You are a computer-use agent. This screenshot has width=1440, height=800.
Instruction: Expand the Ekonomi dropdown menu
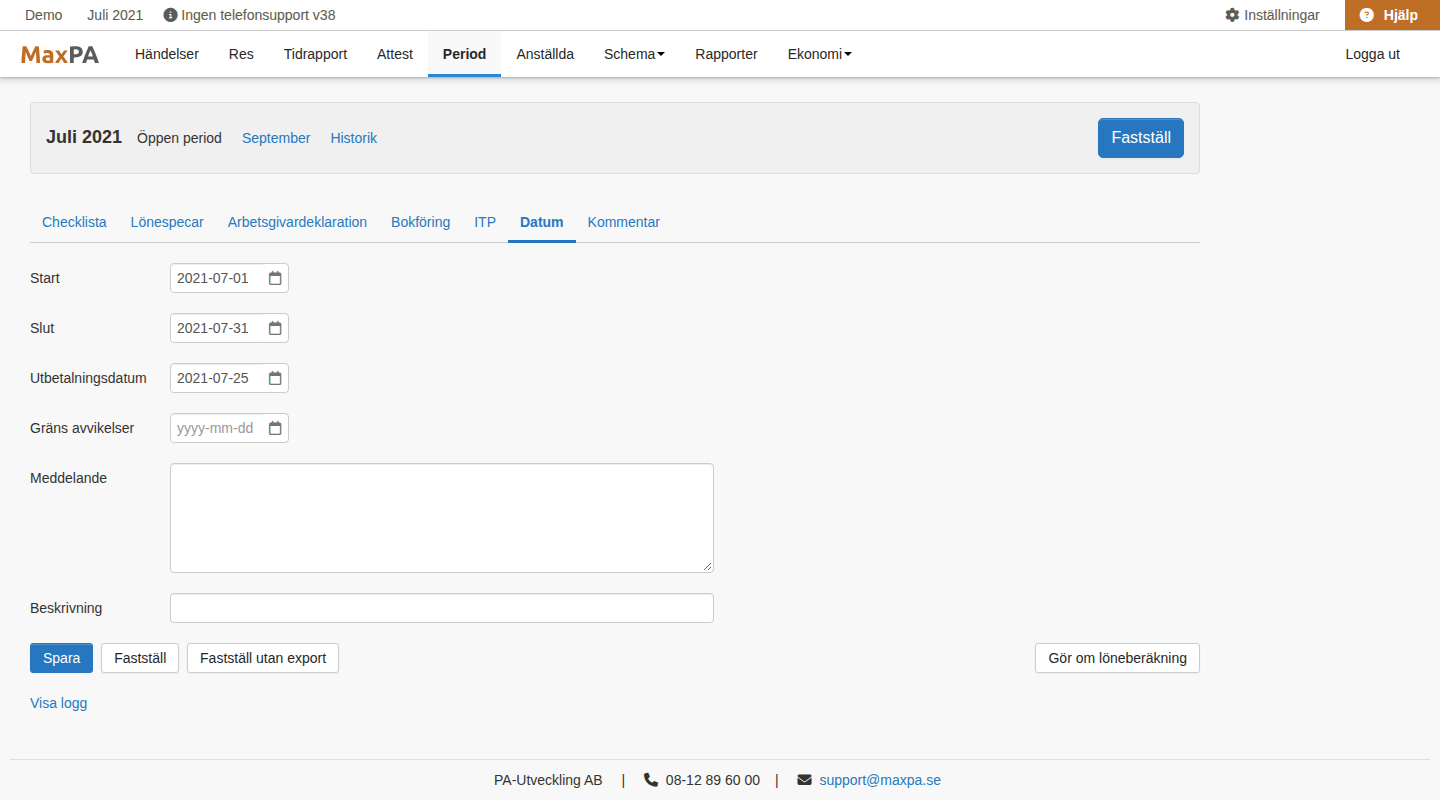pyautogui.click(x=820, y=54)
